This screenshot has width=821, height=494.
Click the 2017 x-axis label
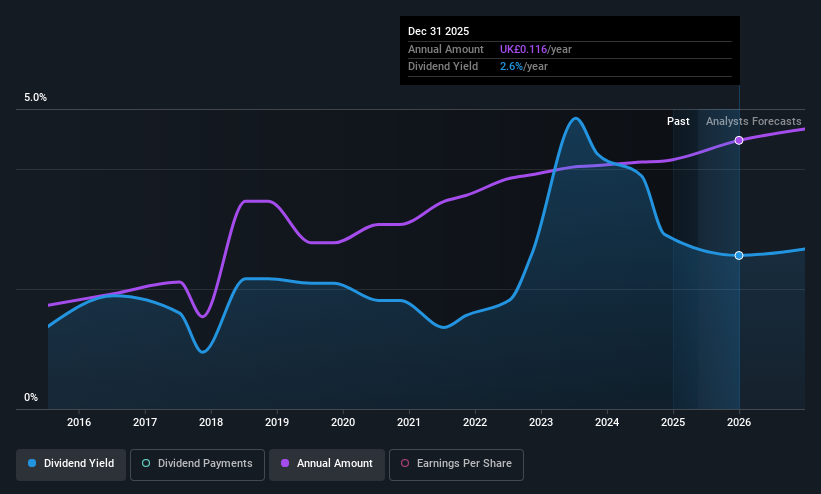click(x=145, y=422)
